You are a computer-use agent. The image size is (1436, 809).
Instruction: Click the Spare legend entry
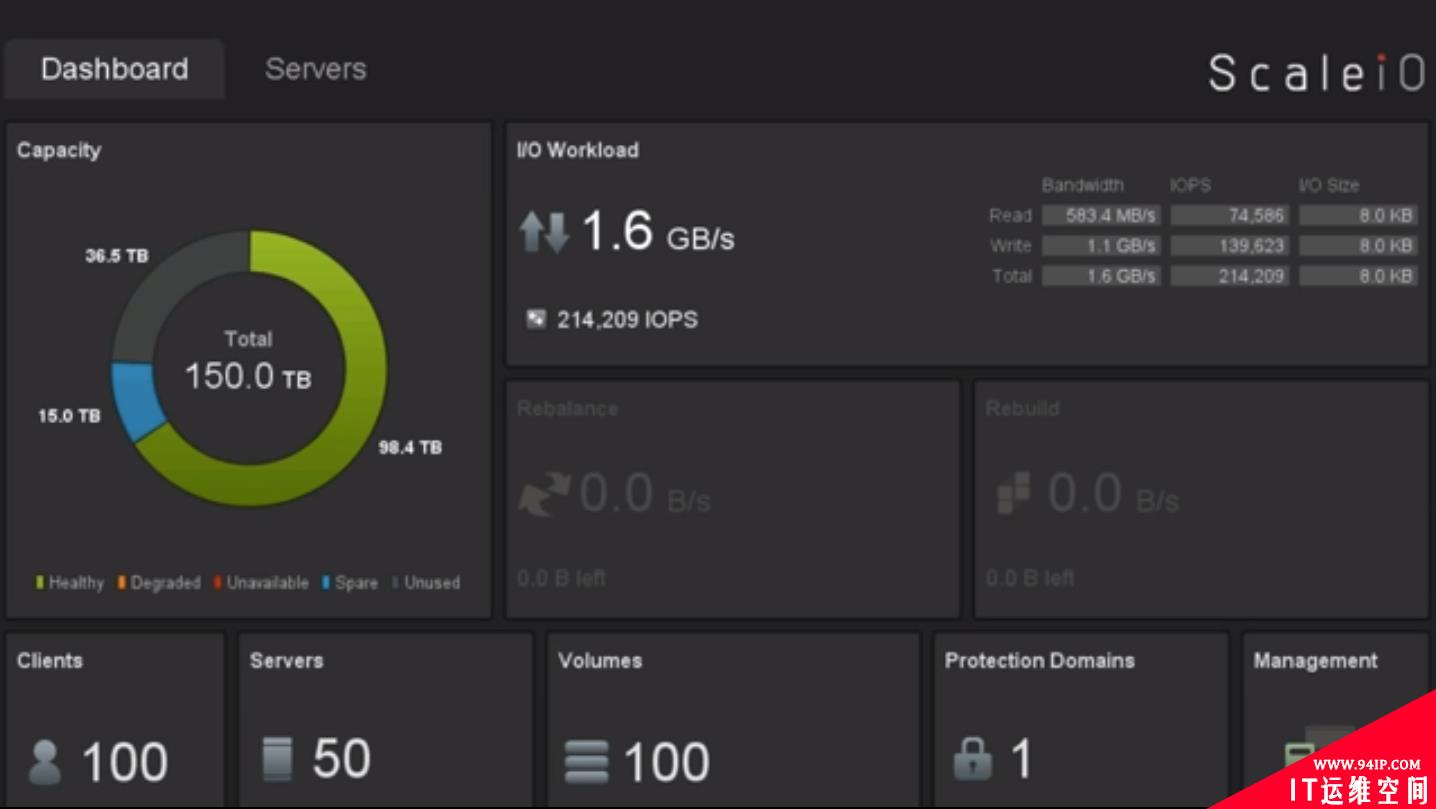(350, 582)
